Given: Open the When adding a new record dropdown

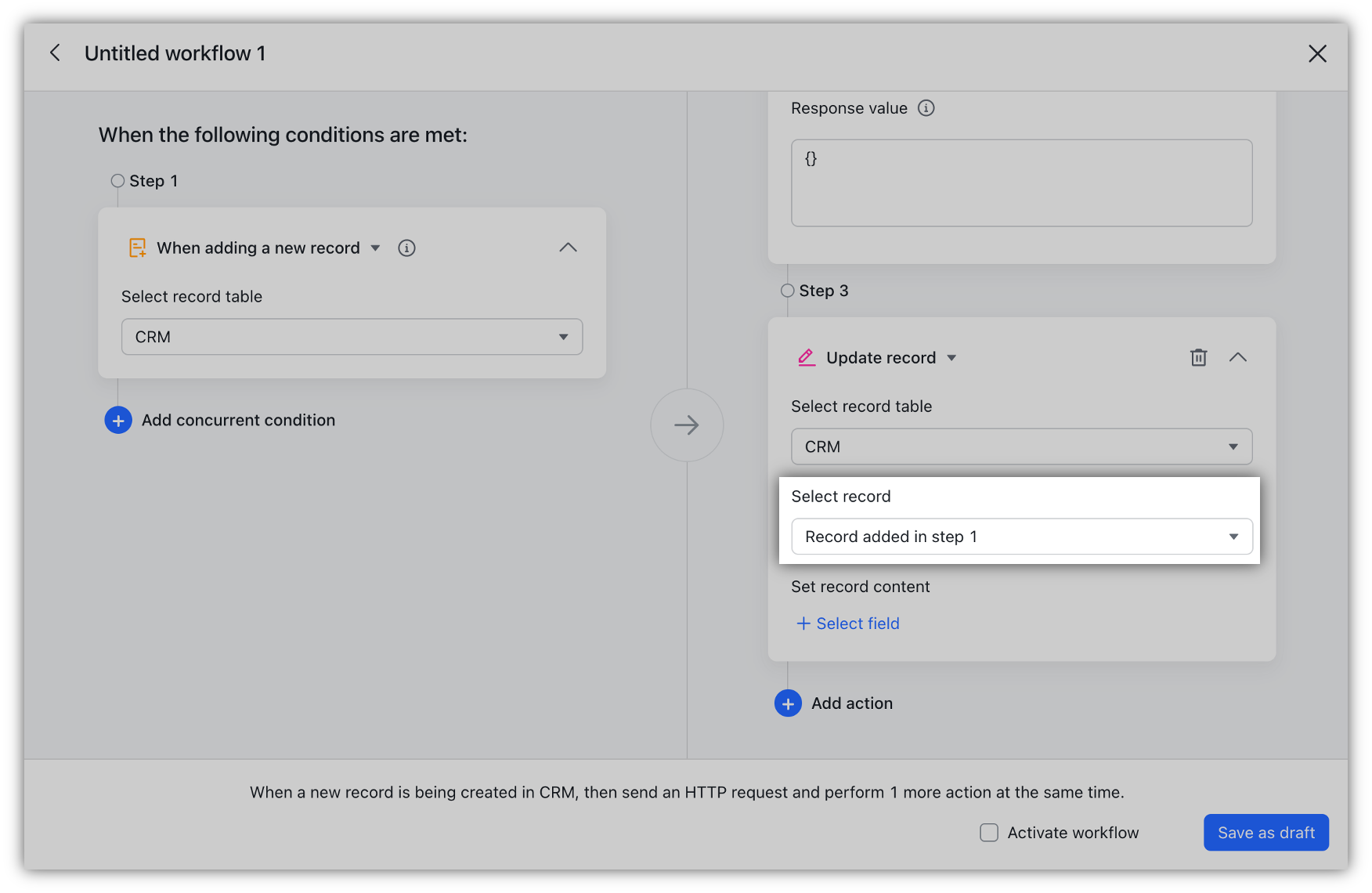Looking at the screenshot, I should pyautogui.click(x=376, y=248).
